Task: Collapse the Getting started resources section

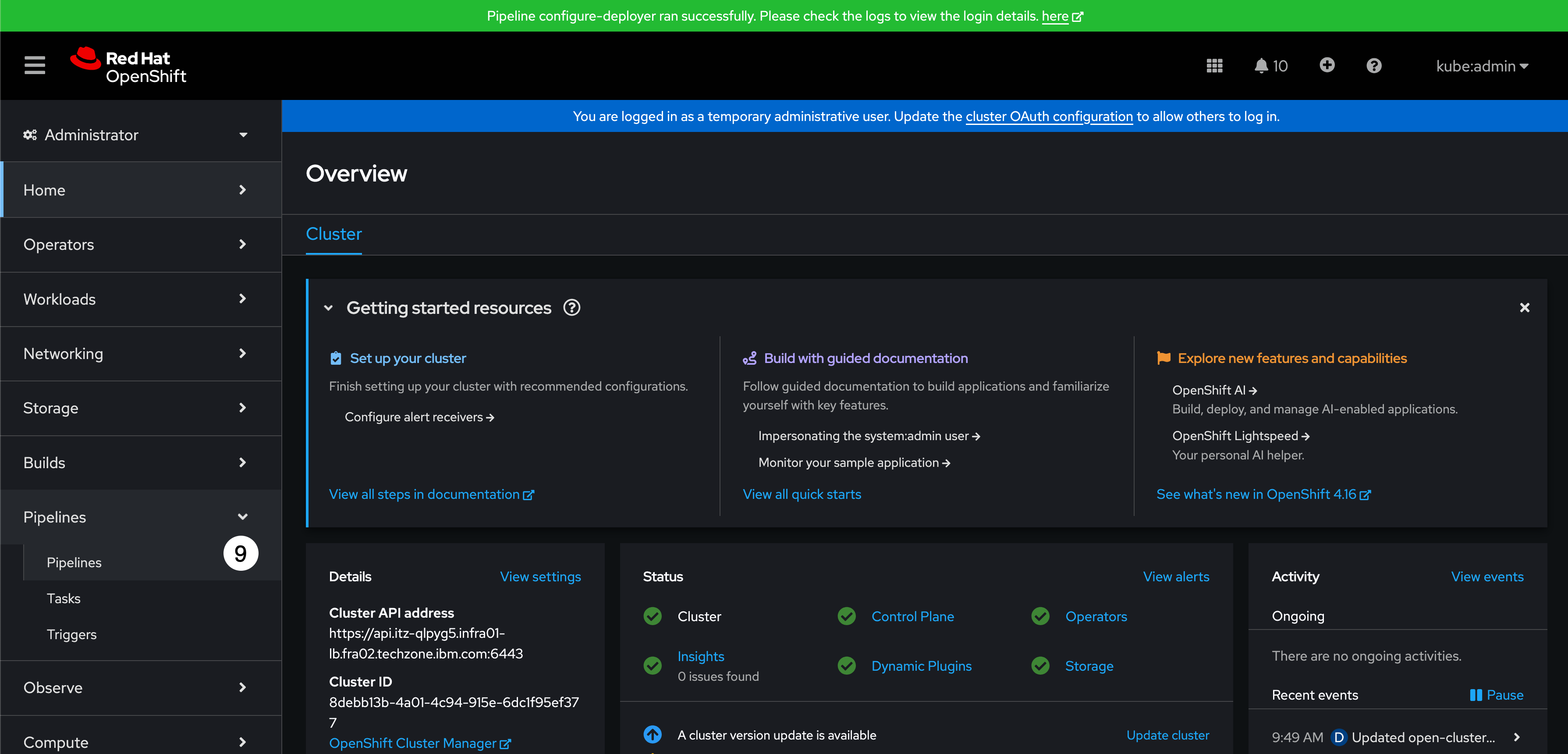Action: (329, 308)
